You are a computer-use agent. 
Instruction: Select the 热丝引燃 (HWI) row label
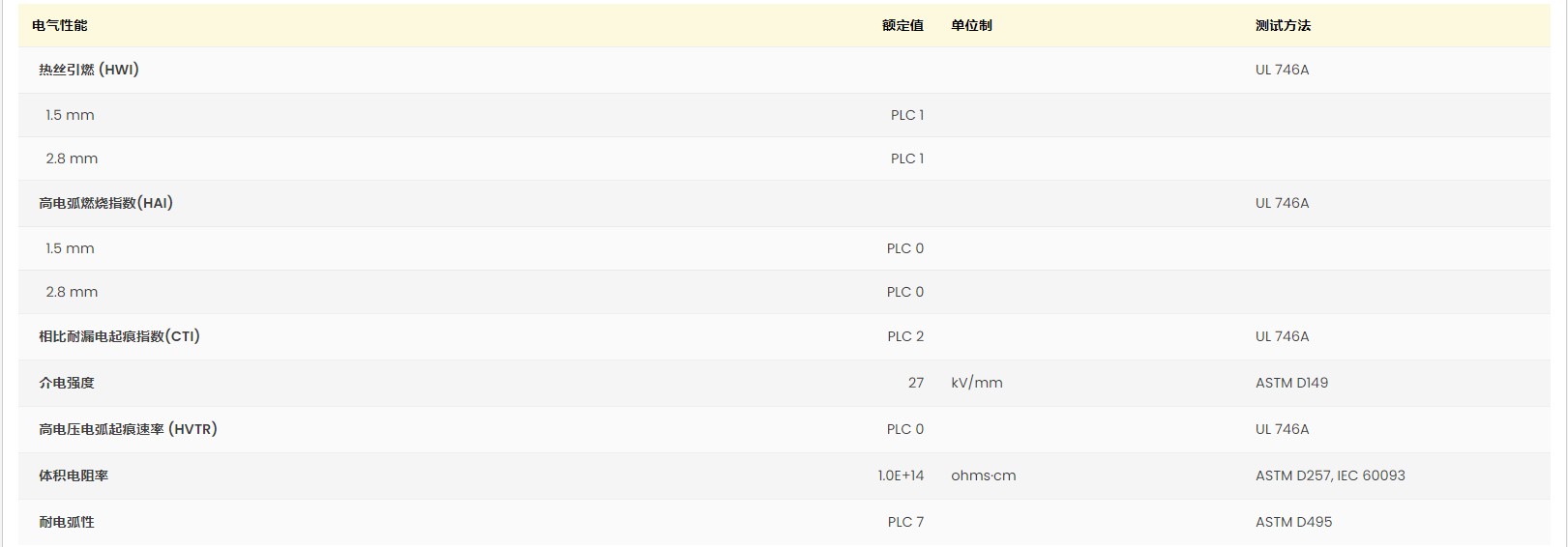[x=89, y=70]
